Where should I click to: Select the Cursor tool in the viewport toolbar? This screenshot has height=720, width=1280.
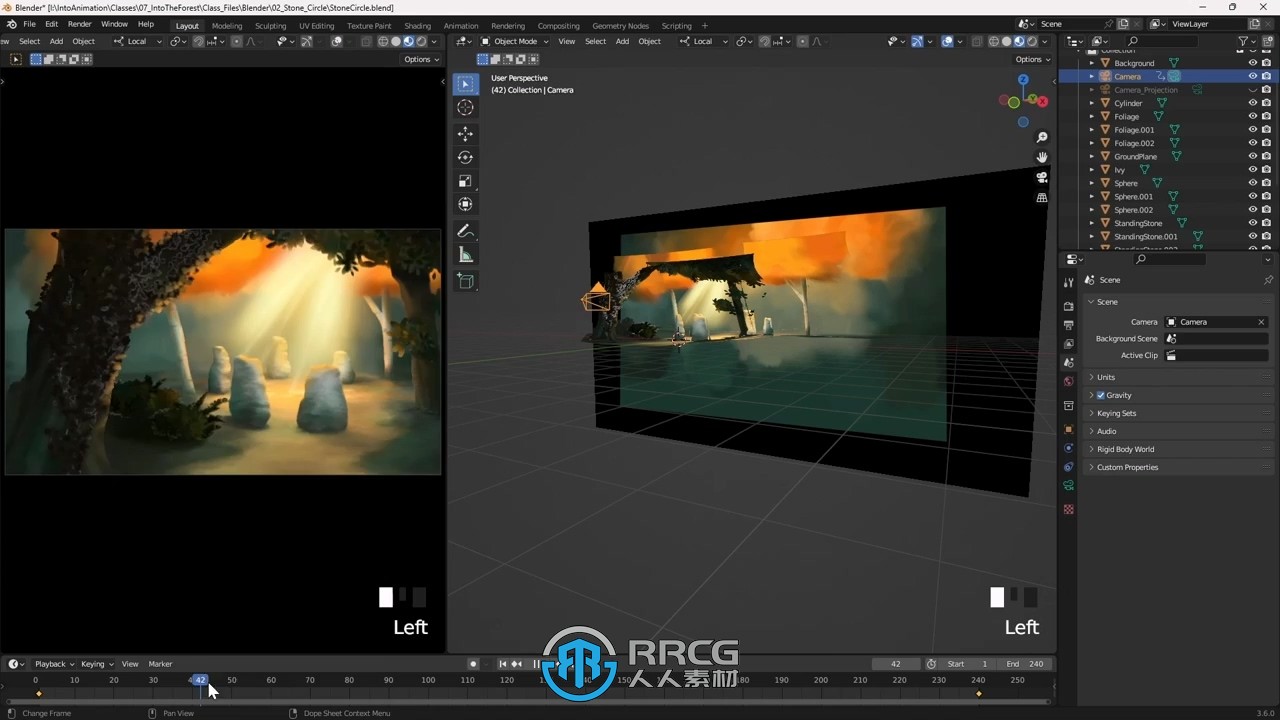pos(465,107)
